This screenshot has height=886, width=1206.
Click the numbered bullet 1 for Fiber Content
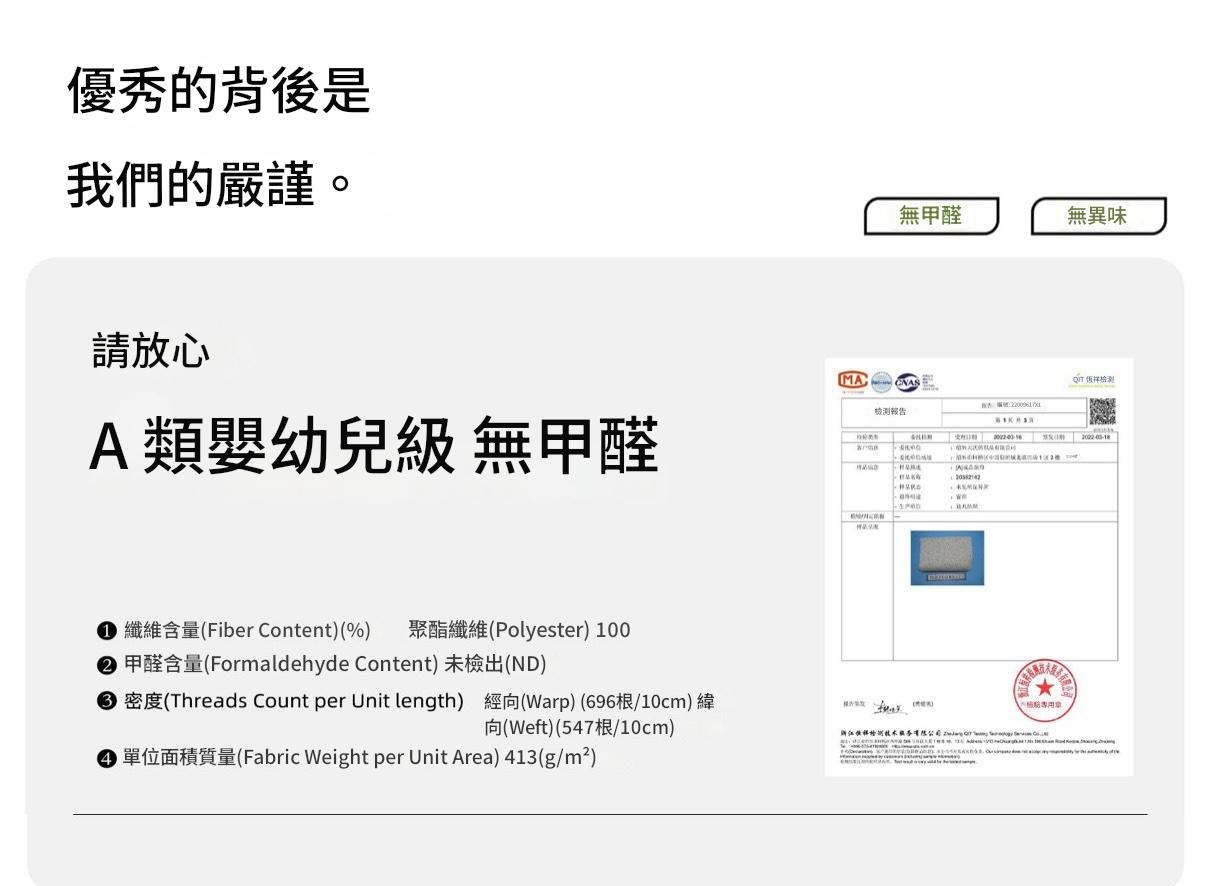coord(106,631)
